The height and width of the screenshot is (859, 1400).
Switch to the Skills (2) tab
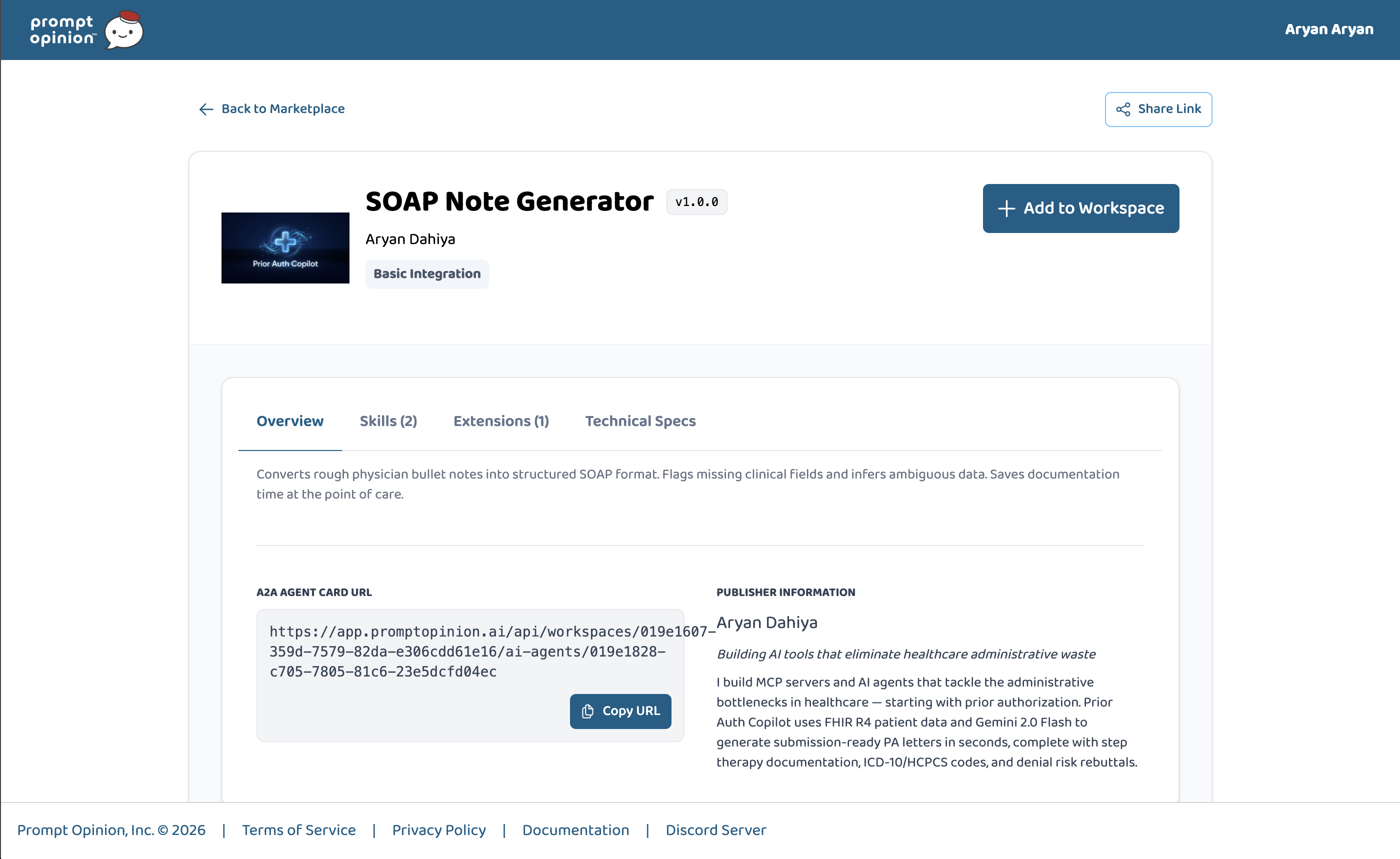[x=388, y=421]
